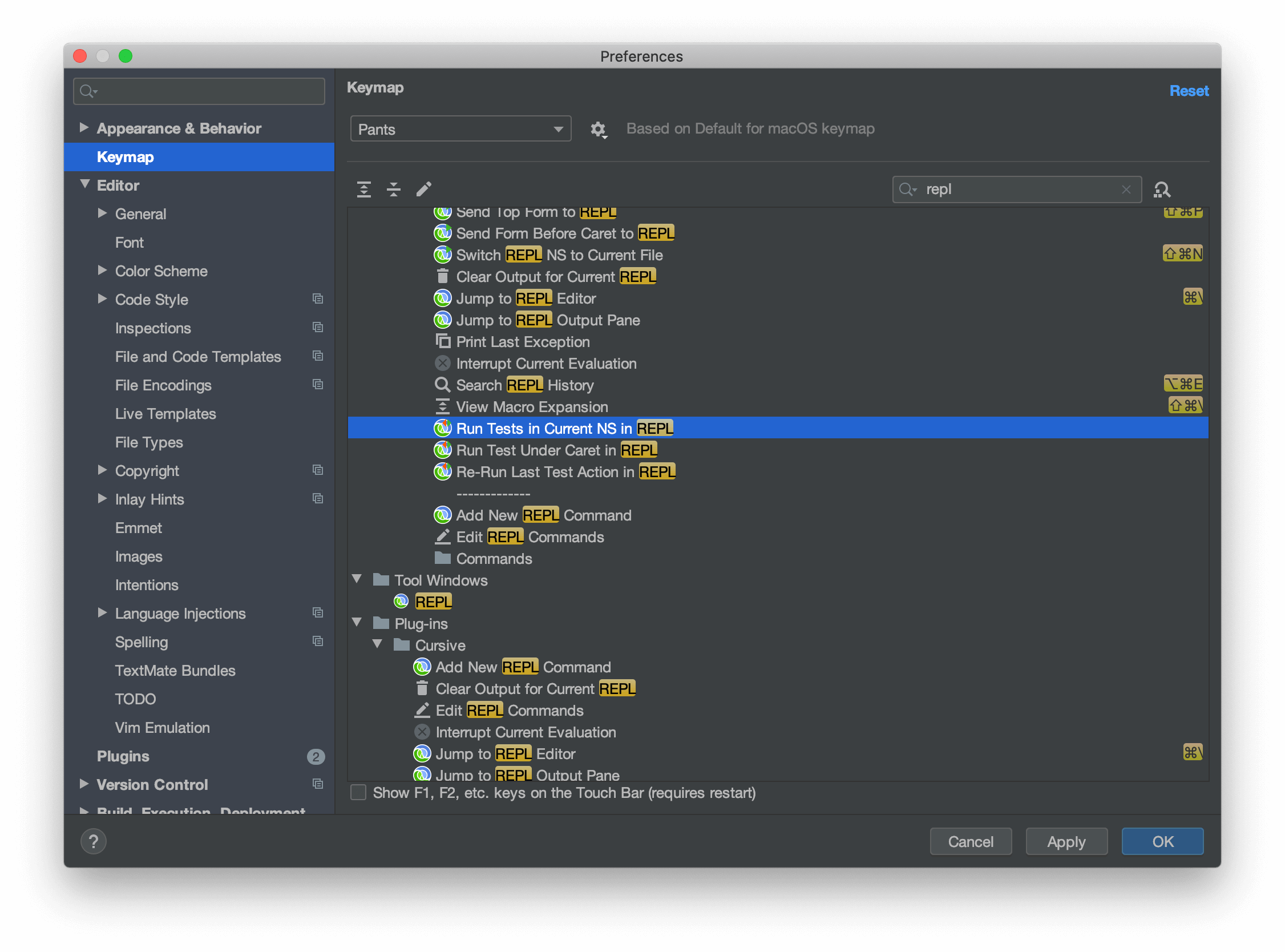Viewport: 1285px width, 952px height.
Task: Click the Send Form Before Caret to REPL icon
Action: (x=441, y=232)
